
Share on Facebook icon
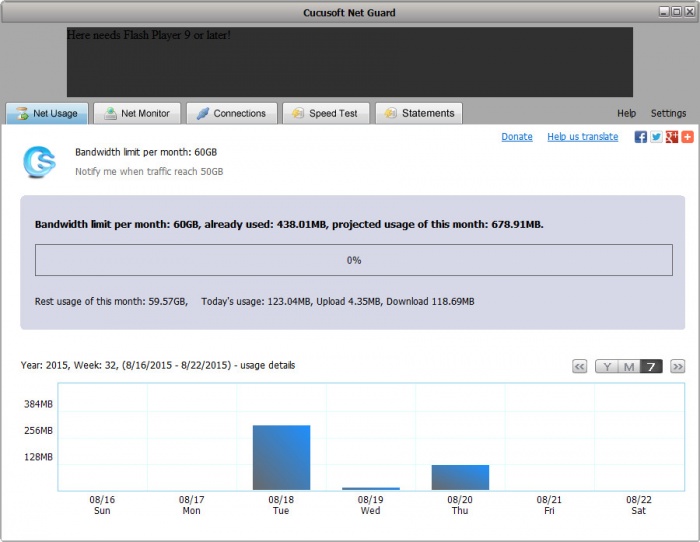tap(641, 137)
